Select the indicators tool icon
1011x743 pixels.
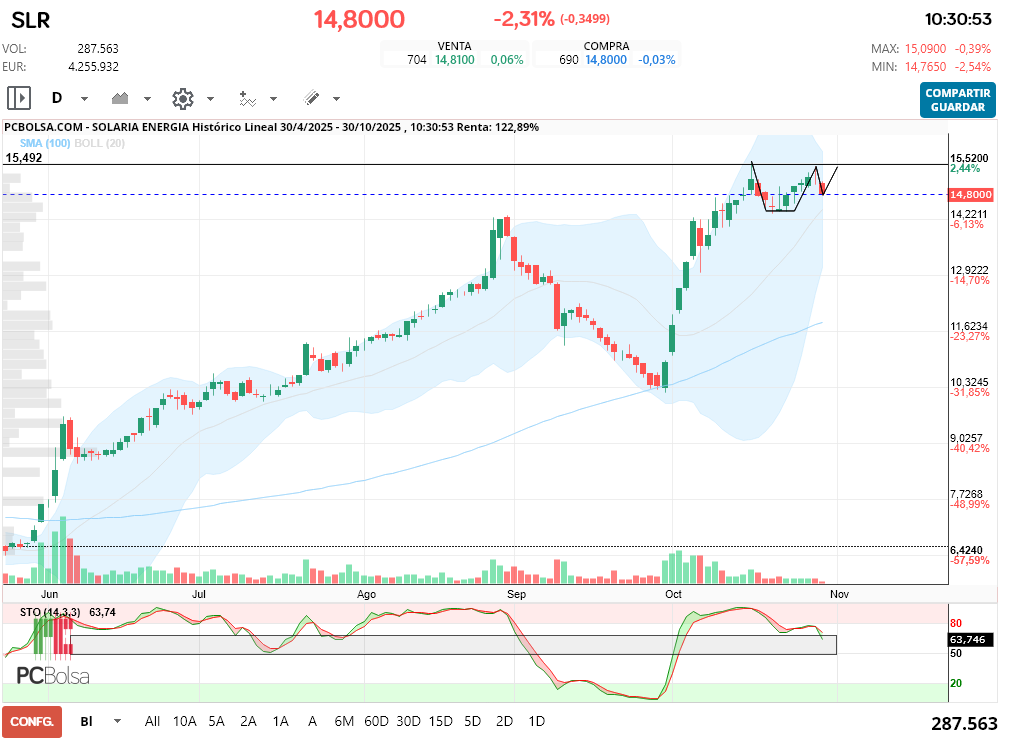(248, 99)
